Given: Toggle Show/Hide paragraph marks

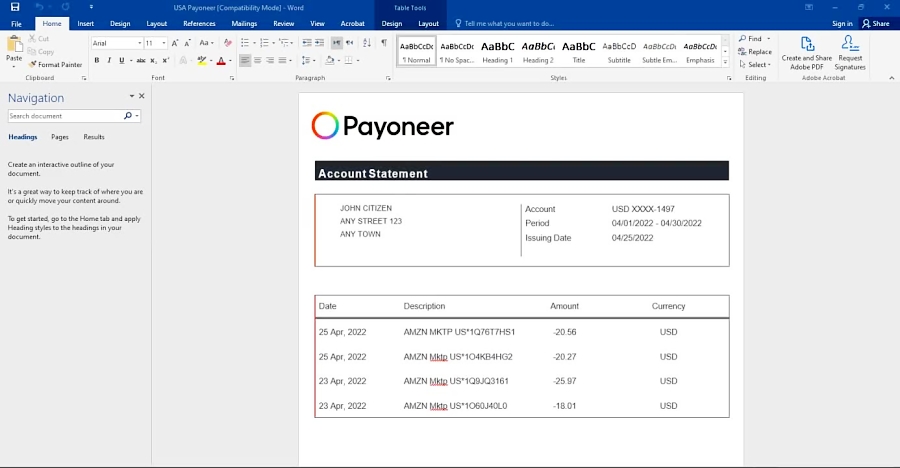Looking at the screenshot, I should coord(384,43).
